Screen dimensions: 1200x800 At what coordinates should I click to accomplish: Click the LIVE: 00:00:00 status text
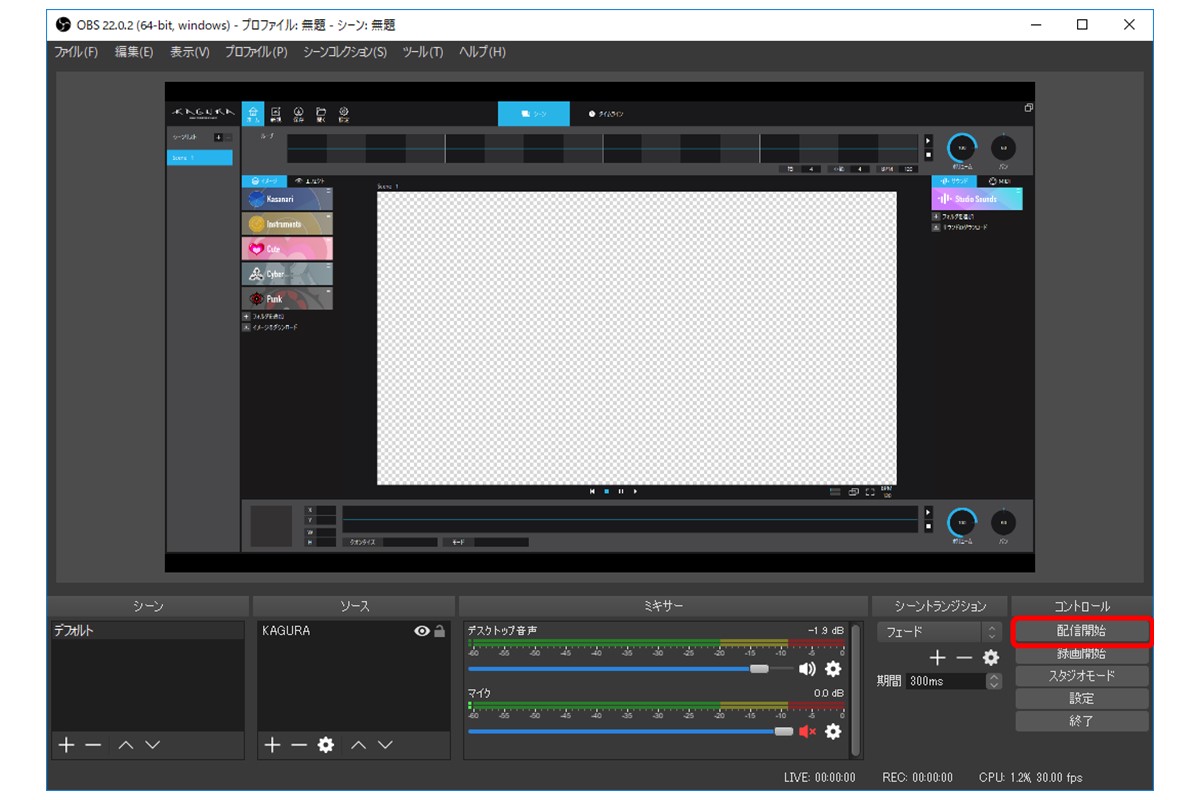tap(820, 777)
